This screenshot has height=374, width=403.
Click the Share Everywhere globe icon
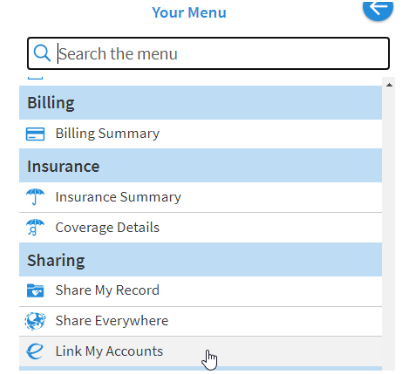(x=35, y=321)
